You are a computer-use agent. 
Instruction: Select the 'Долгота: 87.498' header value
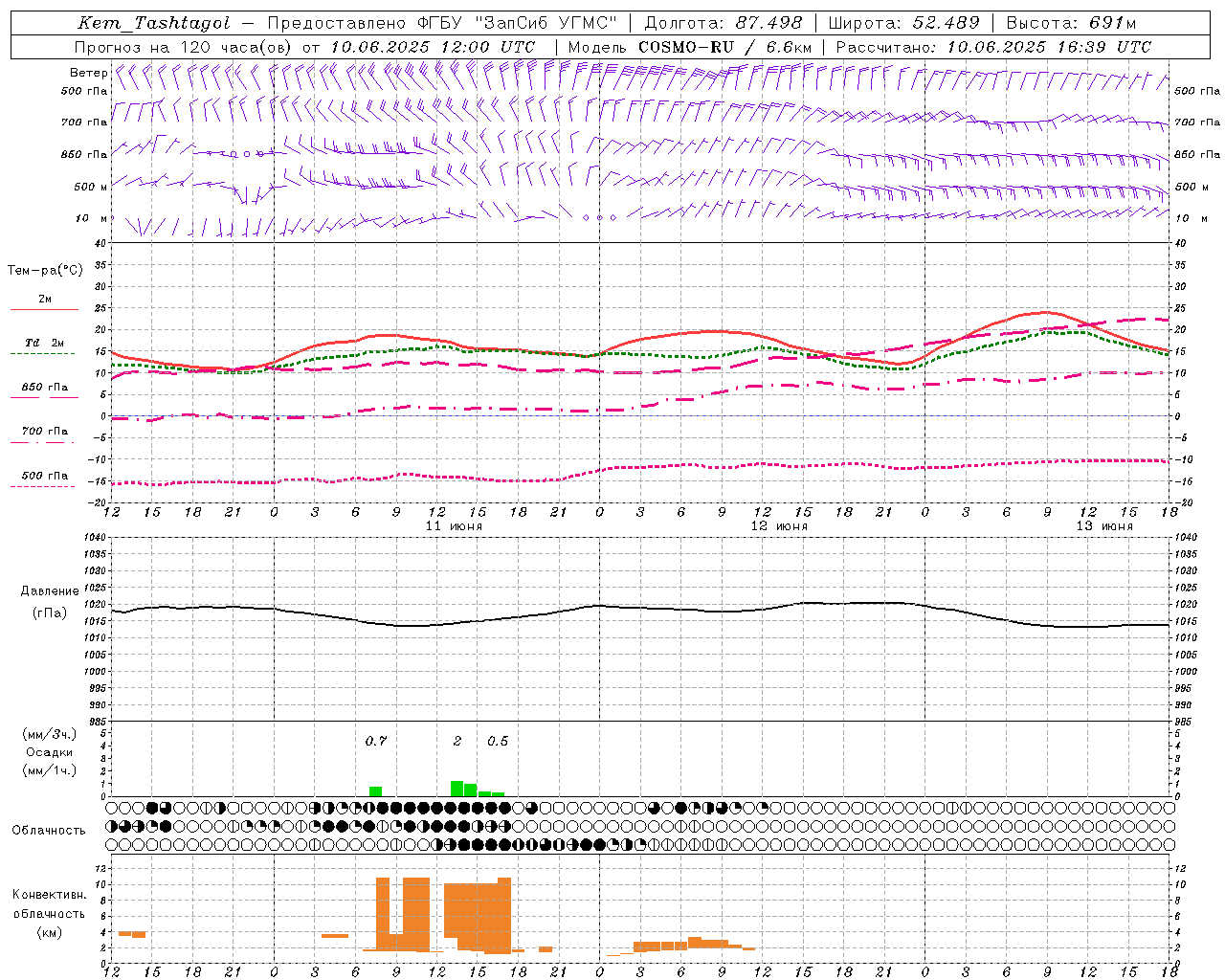(724, 23)
